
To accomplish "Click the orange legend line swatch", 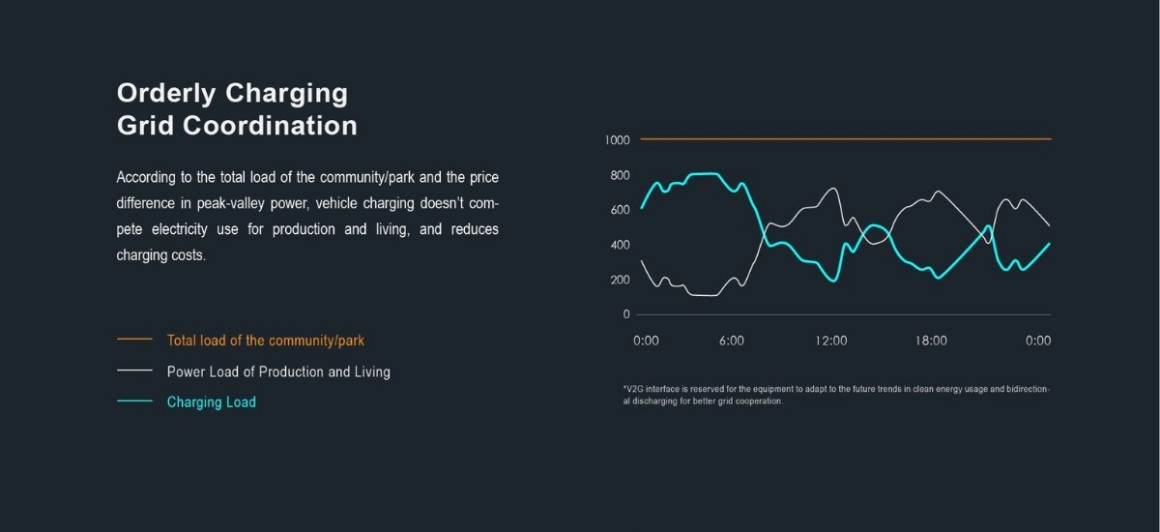I will point(134,340).
